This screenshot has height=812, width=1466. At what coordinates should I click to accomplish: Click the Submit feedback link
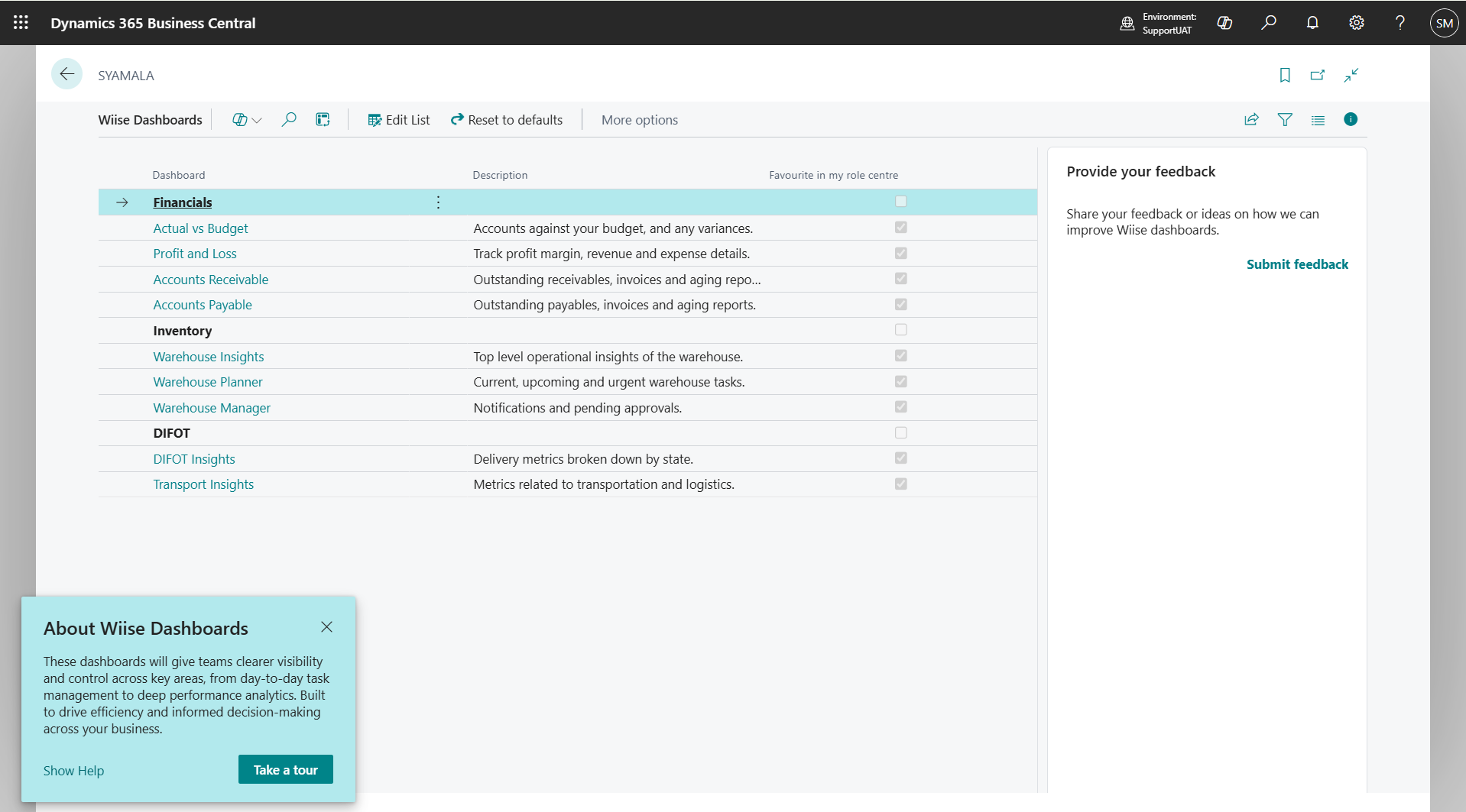pos(1297,264)
